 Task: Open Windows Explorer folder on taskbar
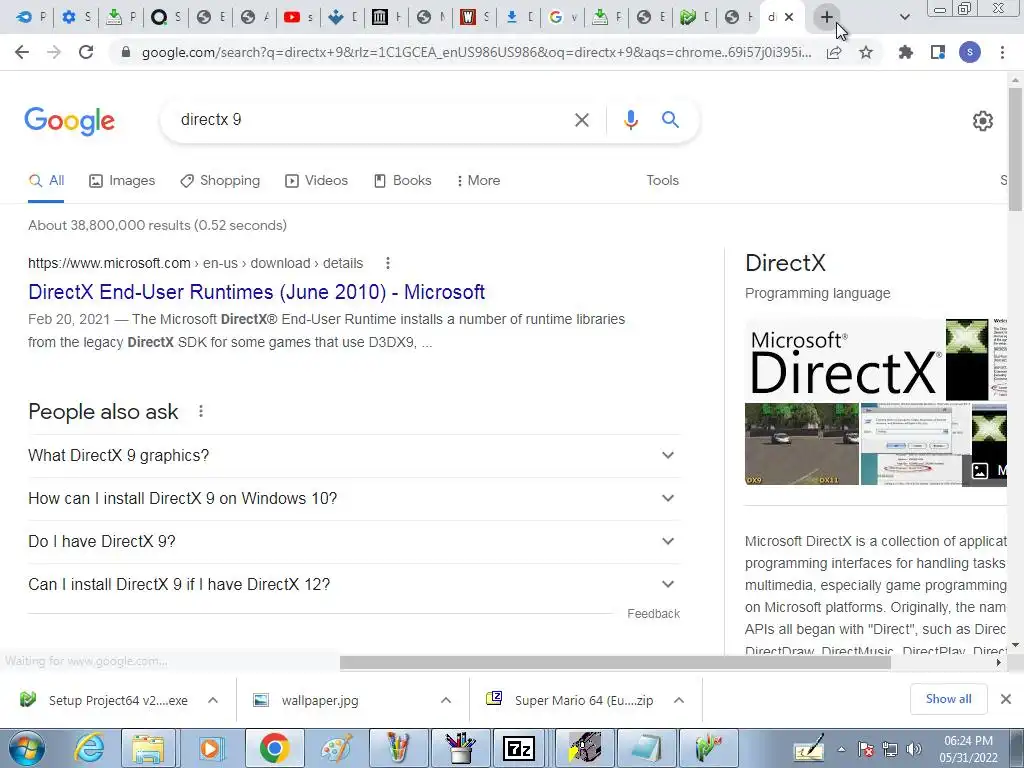148,748
